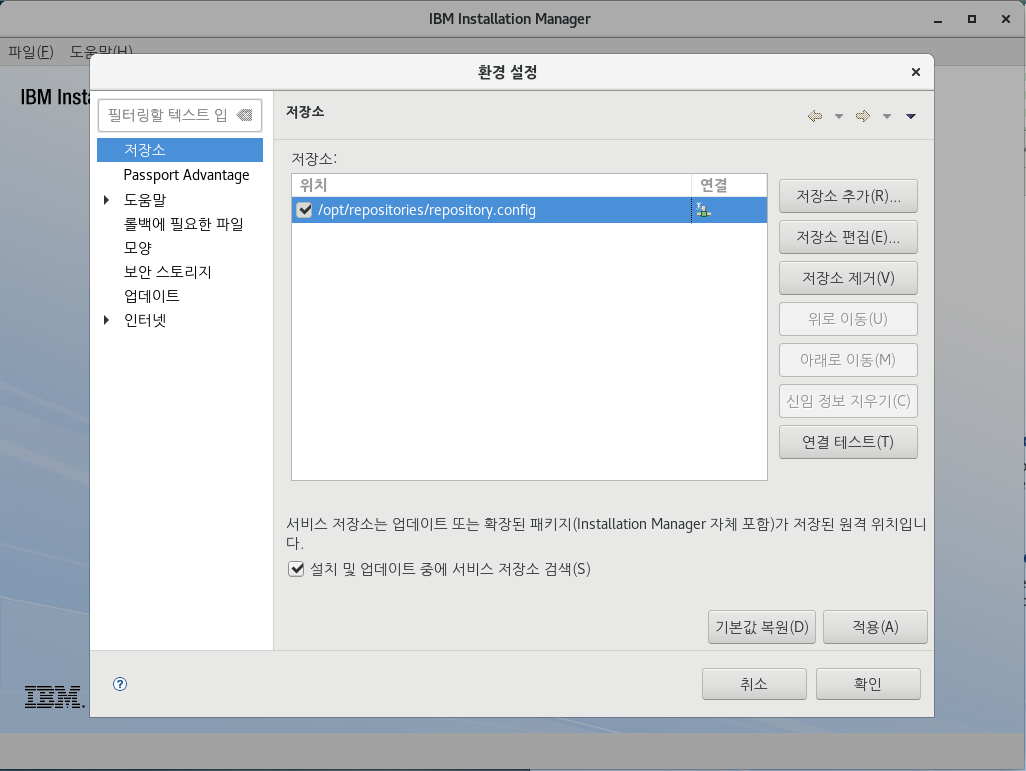Select 인터넷 preferences page
Screen dimensions: 1026x771
pyautogui.click(x=145, y=320)
